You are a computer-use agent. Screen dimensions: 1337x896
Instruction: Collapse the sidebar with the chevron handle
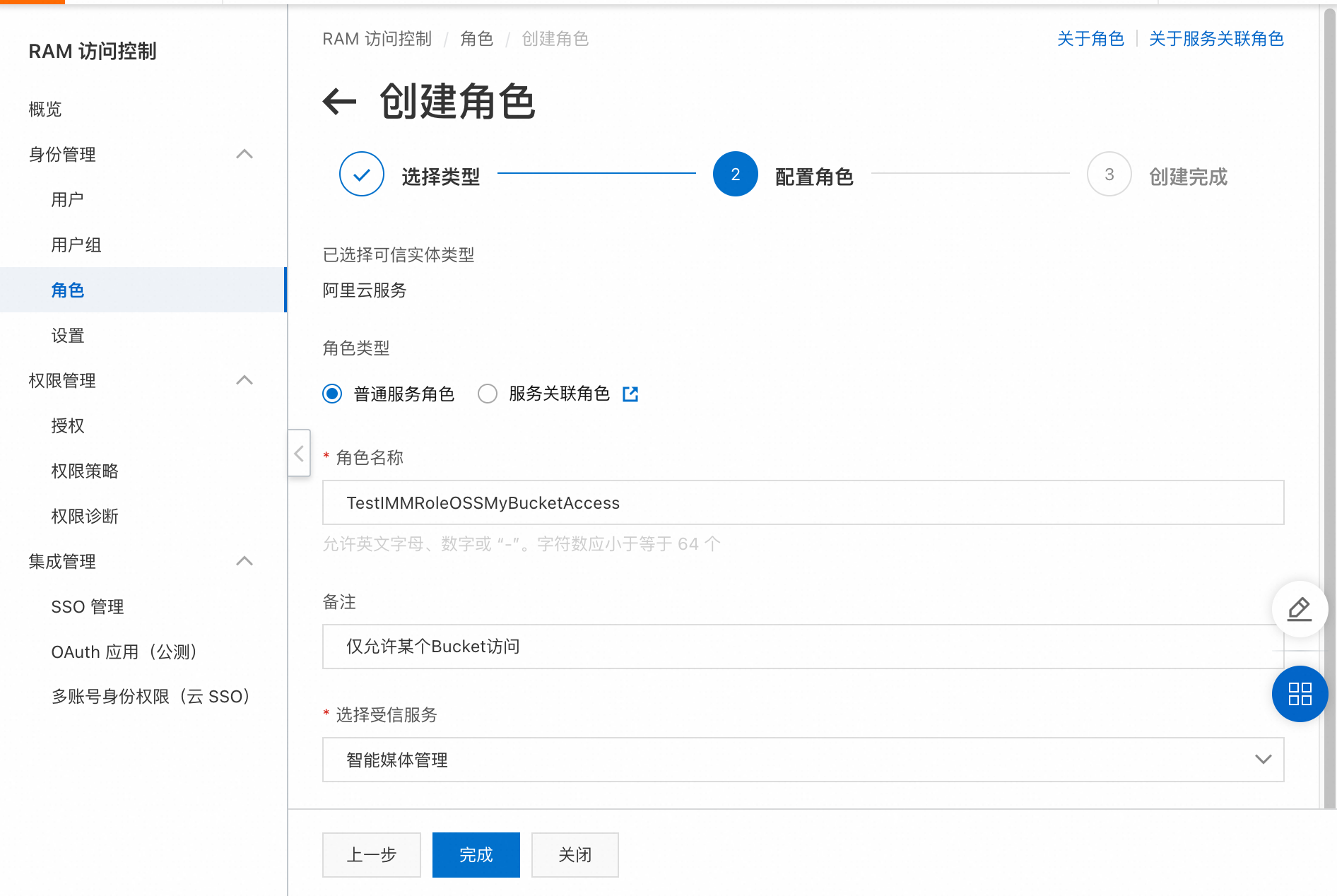[299, 453]
